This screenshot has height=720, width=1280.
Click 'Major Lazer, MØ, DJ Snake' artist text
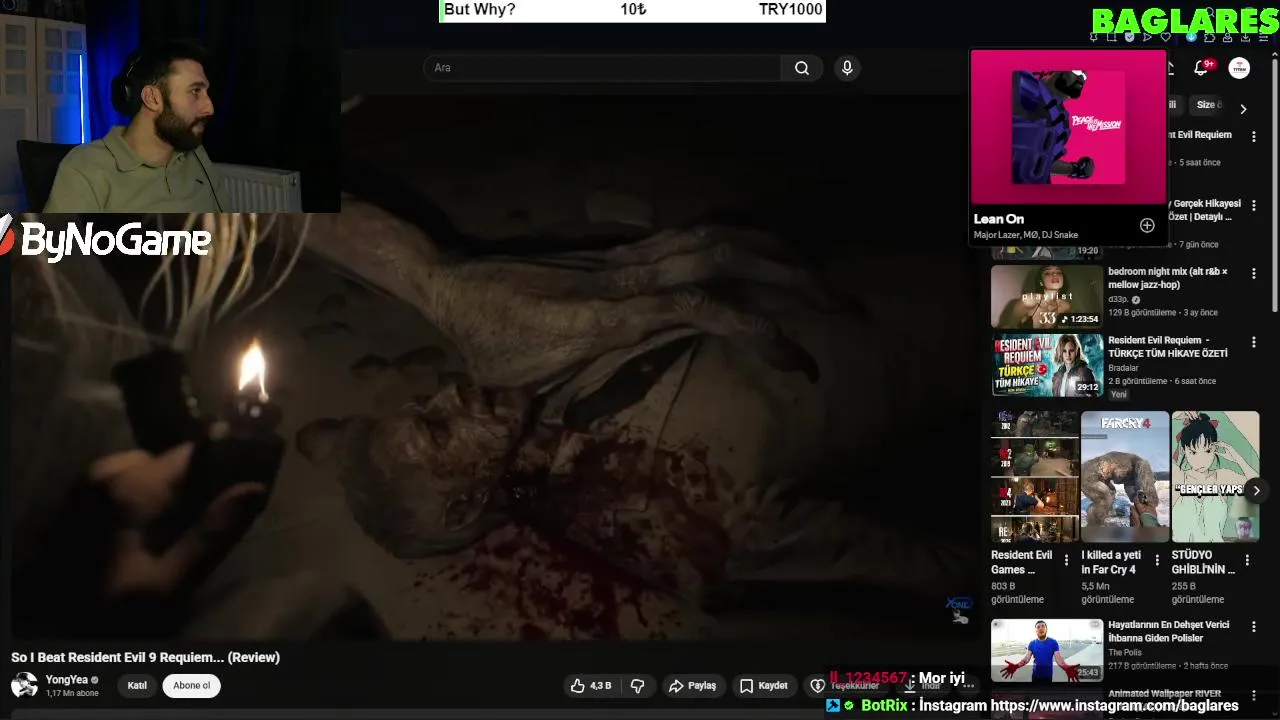(x=1026, y=235)
